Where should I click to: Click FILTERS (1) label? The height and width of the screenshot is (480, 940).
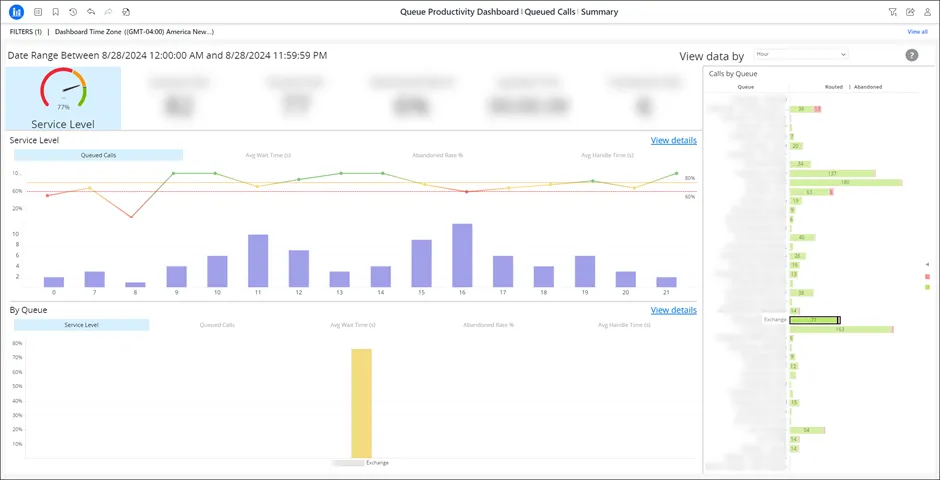coord(26,32)
